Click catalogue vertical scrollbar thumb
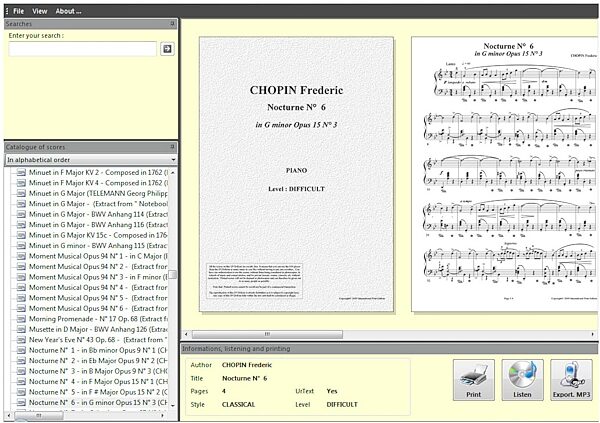Screen dimensions: 600x423 point(173,274)
